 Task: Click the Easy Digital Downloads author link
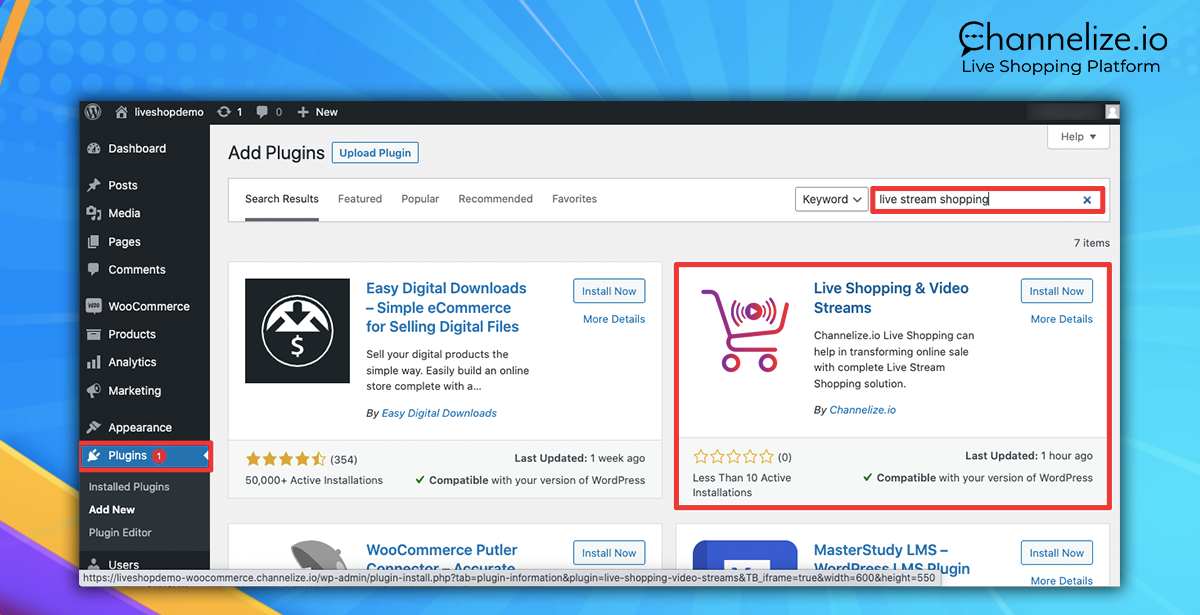coord(439,413)
